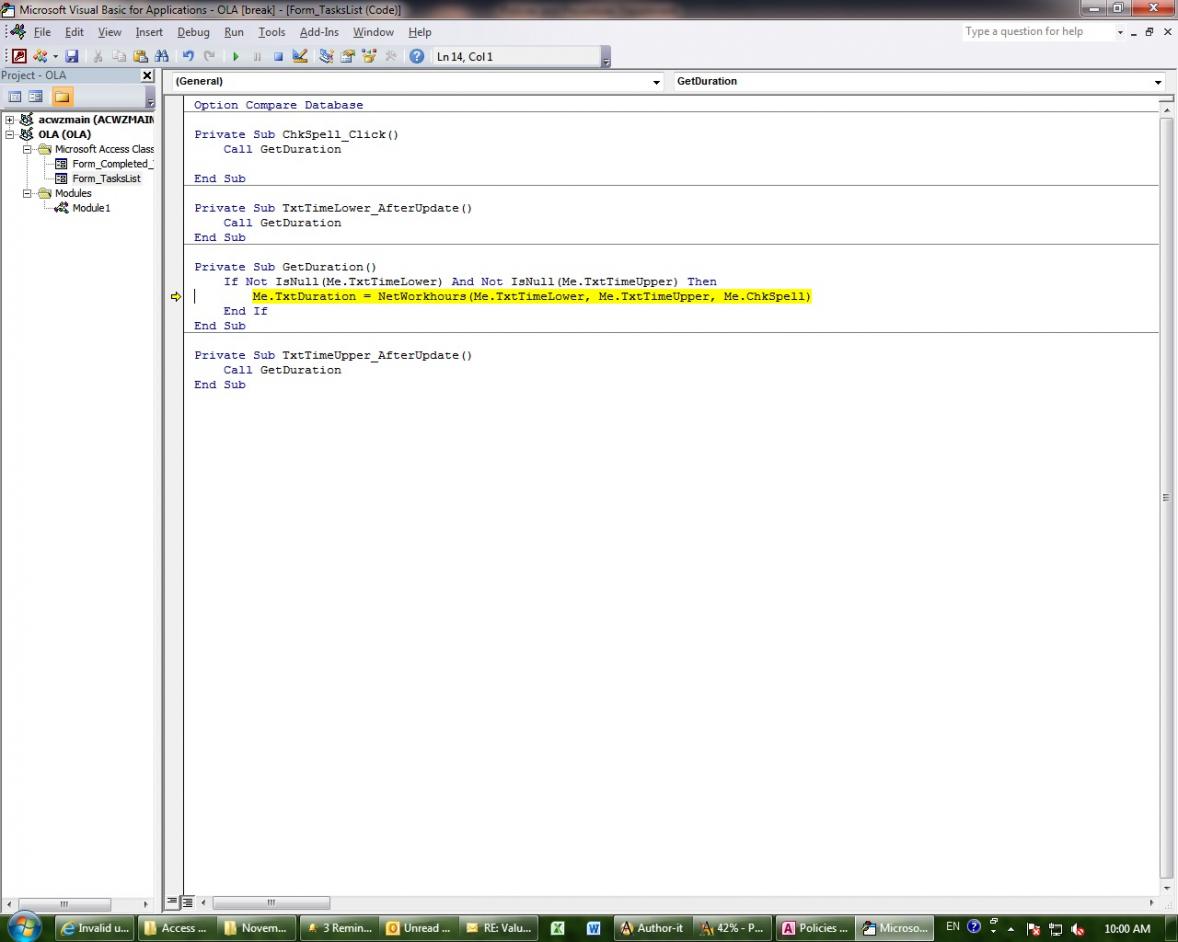
Task: Toggle Folders view in Project pane
Action: [x=62, y=97]
